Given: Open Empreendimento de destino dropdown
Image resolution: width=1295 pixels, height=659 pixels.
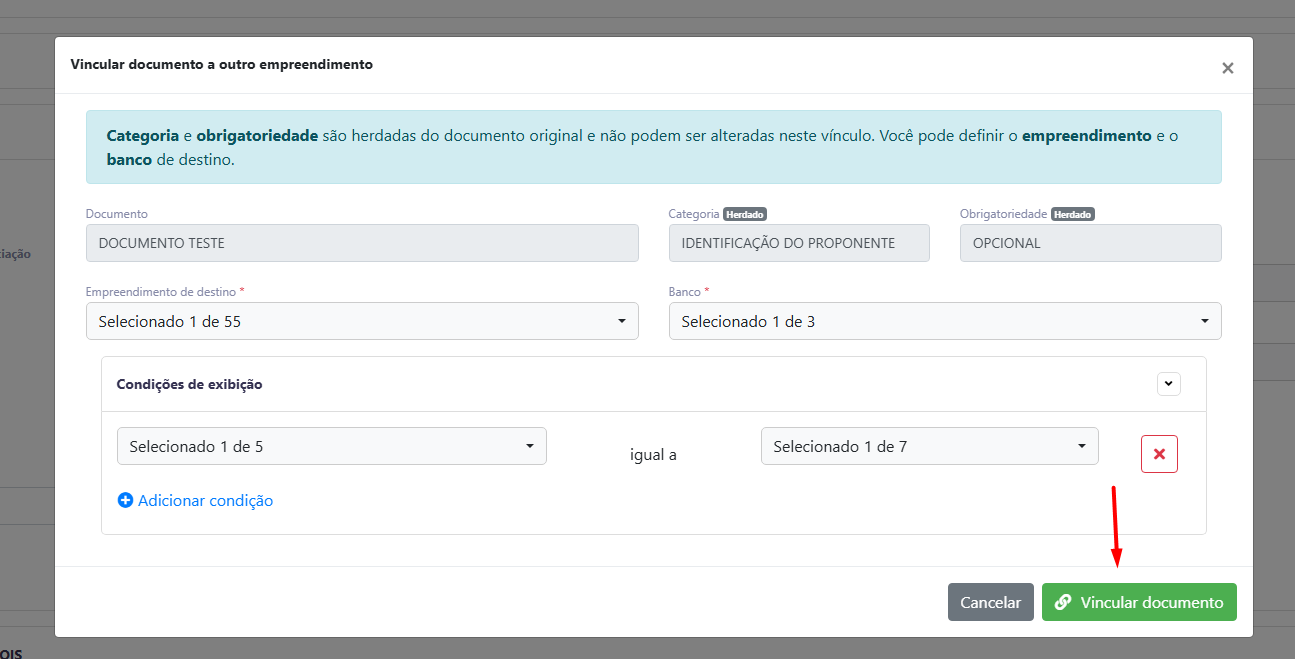Looking at the screenshot, I should (x=362, y=321).
